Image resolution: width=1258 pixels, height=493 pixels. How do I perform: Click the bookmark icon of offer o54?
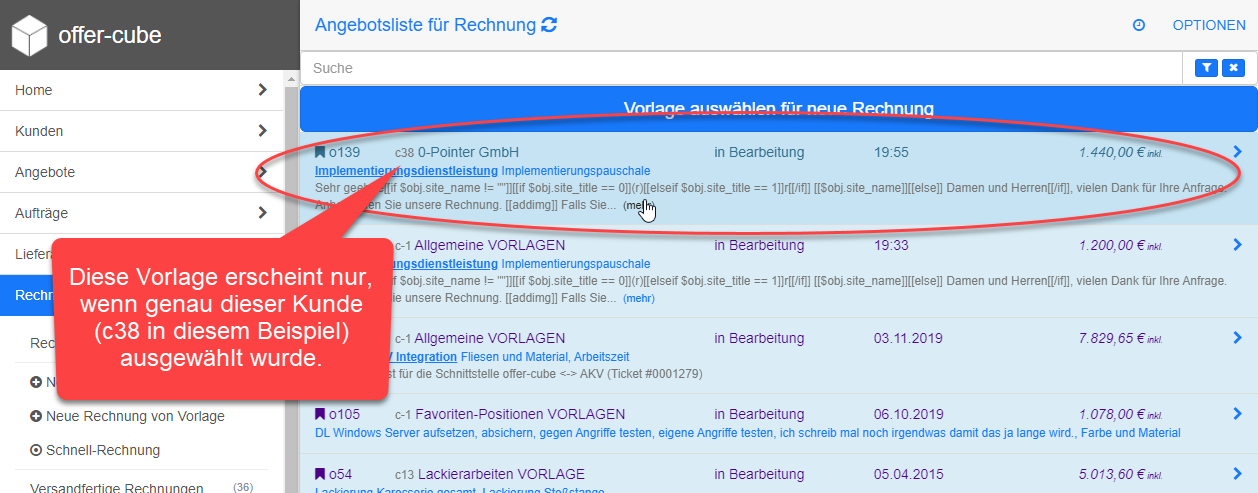click(x=320, y=474)
